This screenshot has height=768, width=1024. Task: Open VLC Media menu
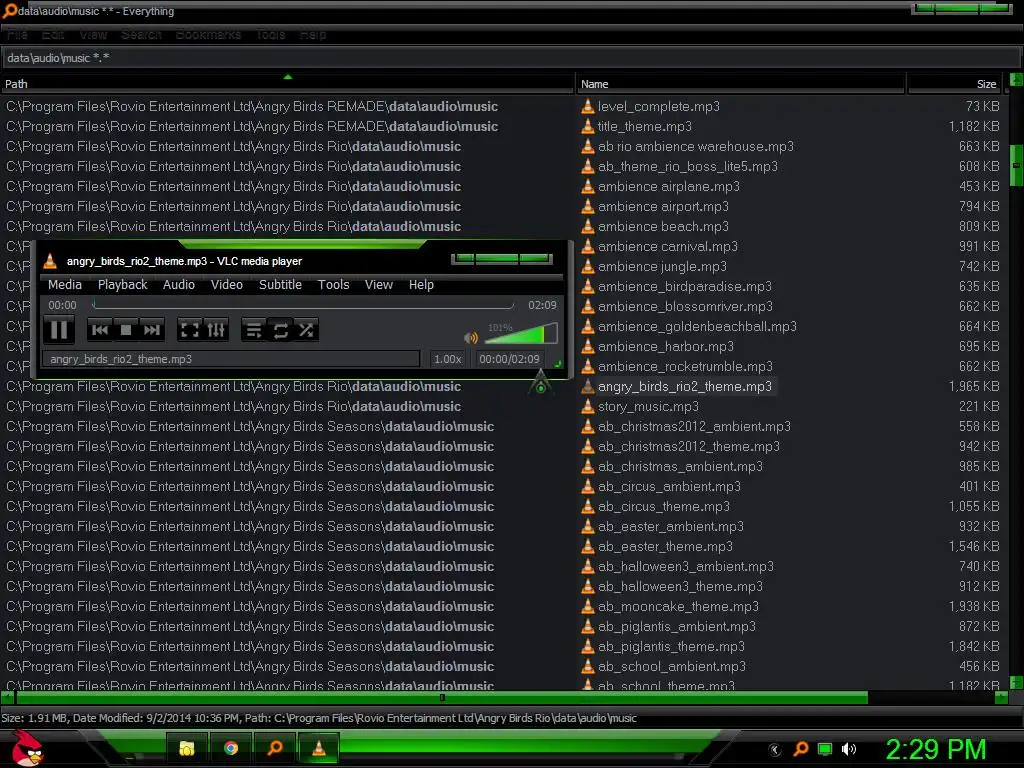tap(65, 285)
